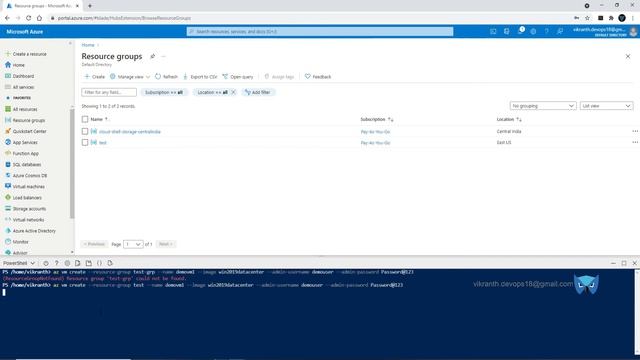Click Export to CSV
Screen dimensions: 640x360
(200, 77)
